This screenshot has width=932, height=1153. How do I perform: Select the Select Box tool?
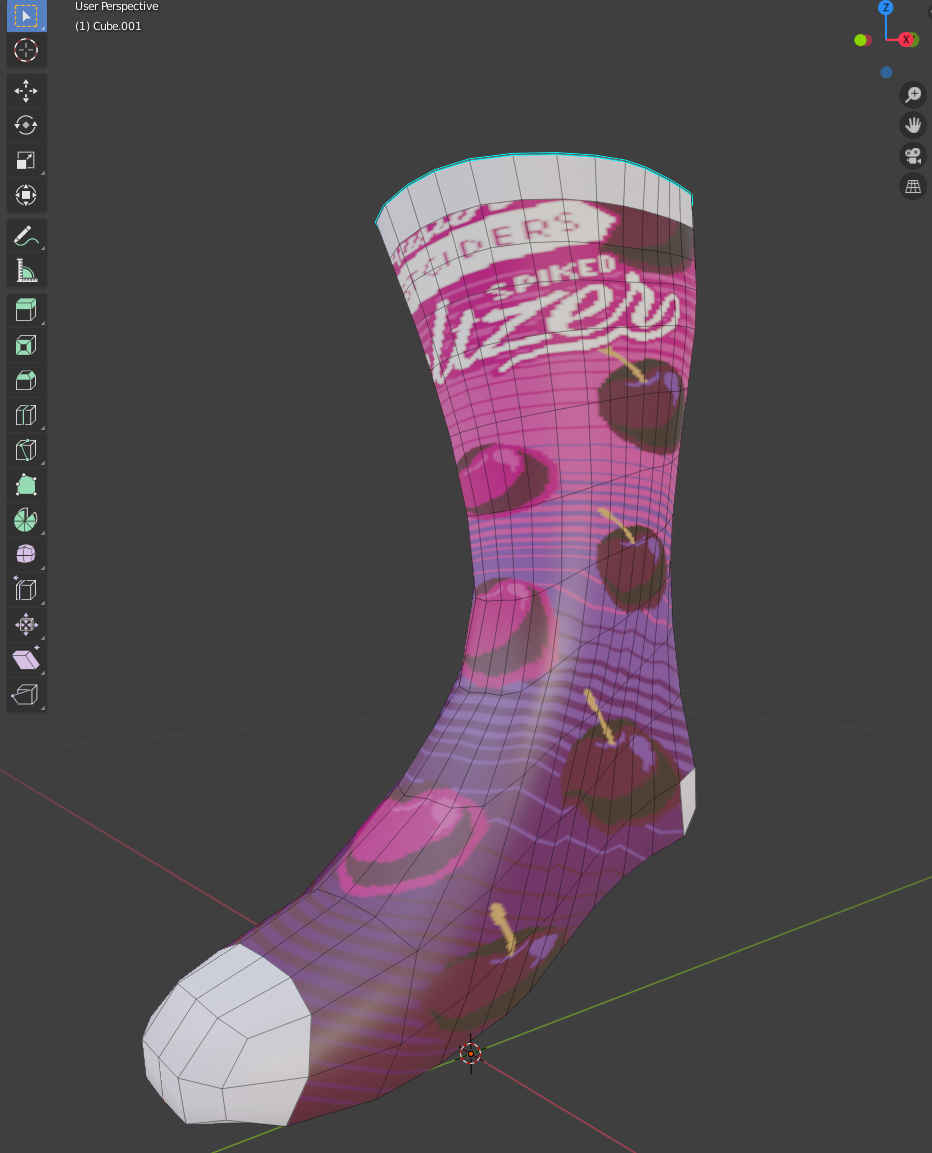[26, 15]
